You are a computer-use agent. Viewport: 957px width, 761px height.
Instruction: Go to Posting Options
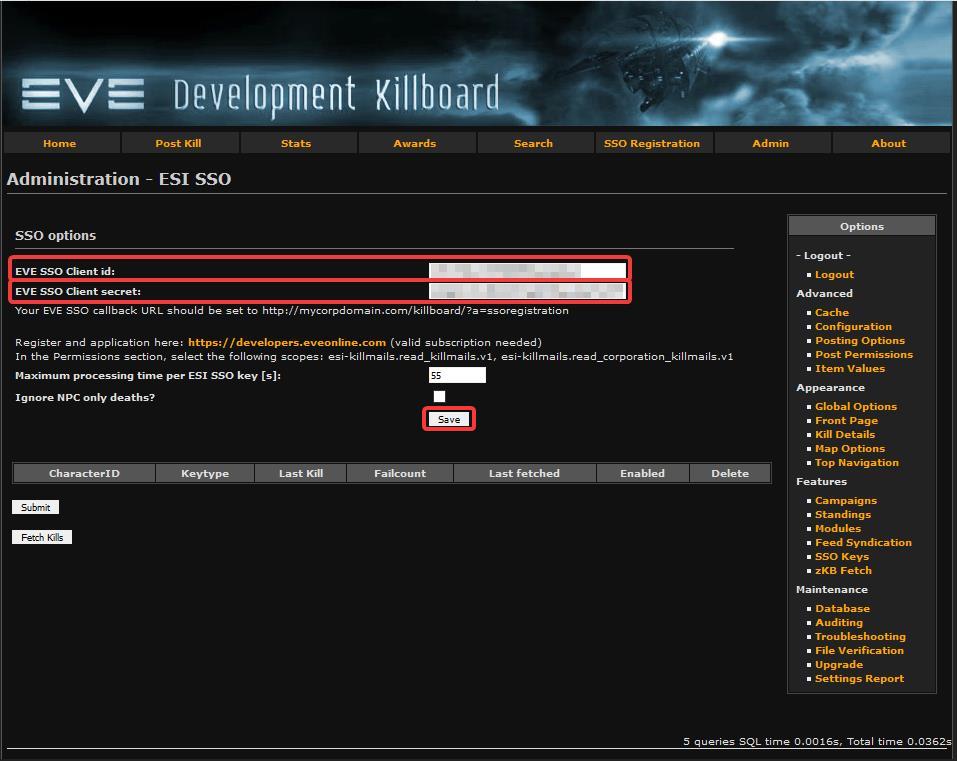[860, 341]
